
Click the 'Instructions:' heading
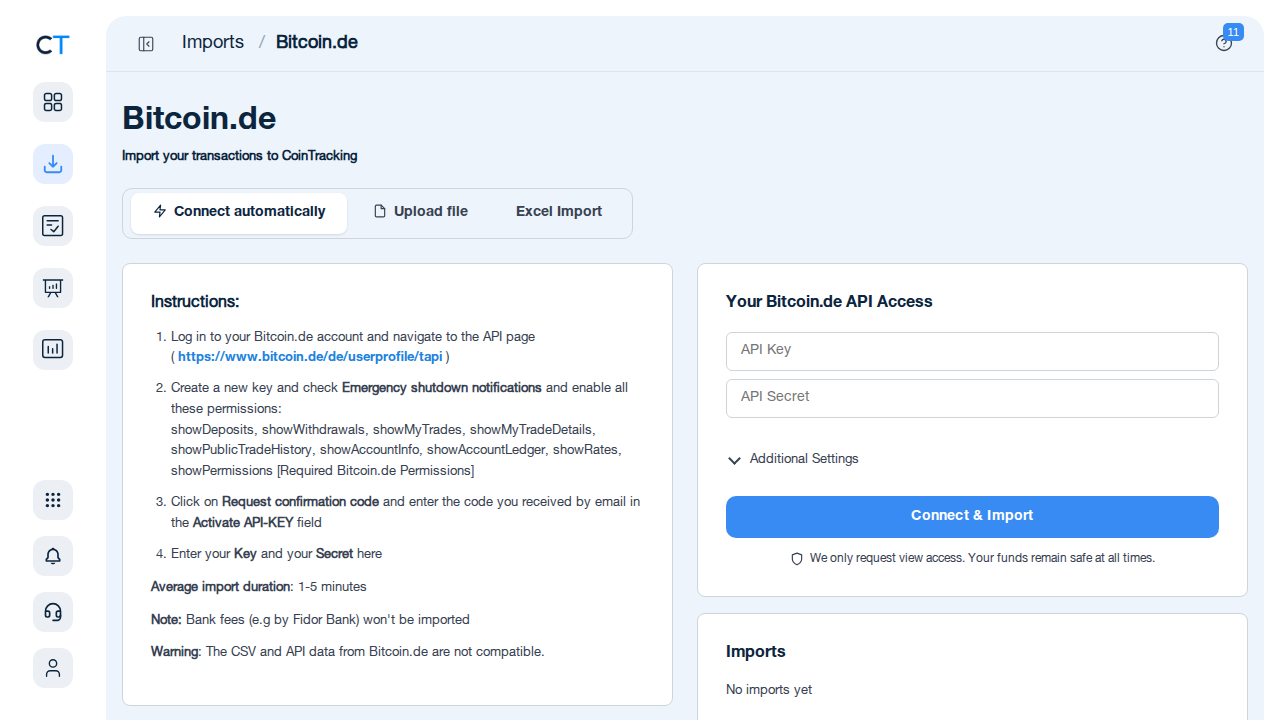[195, 302]
